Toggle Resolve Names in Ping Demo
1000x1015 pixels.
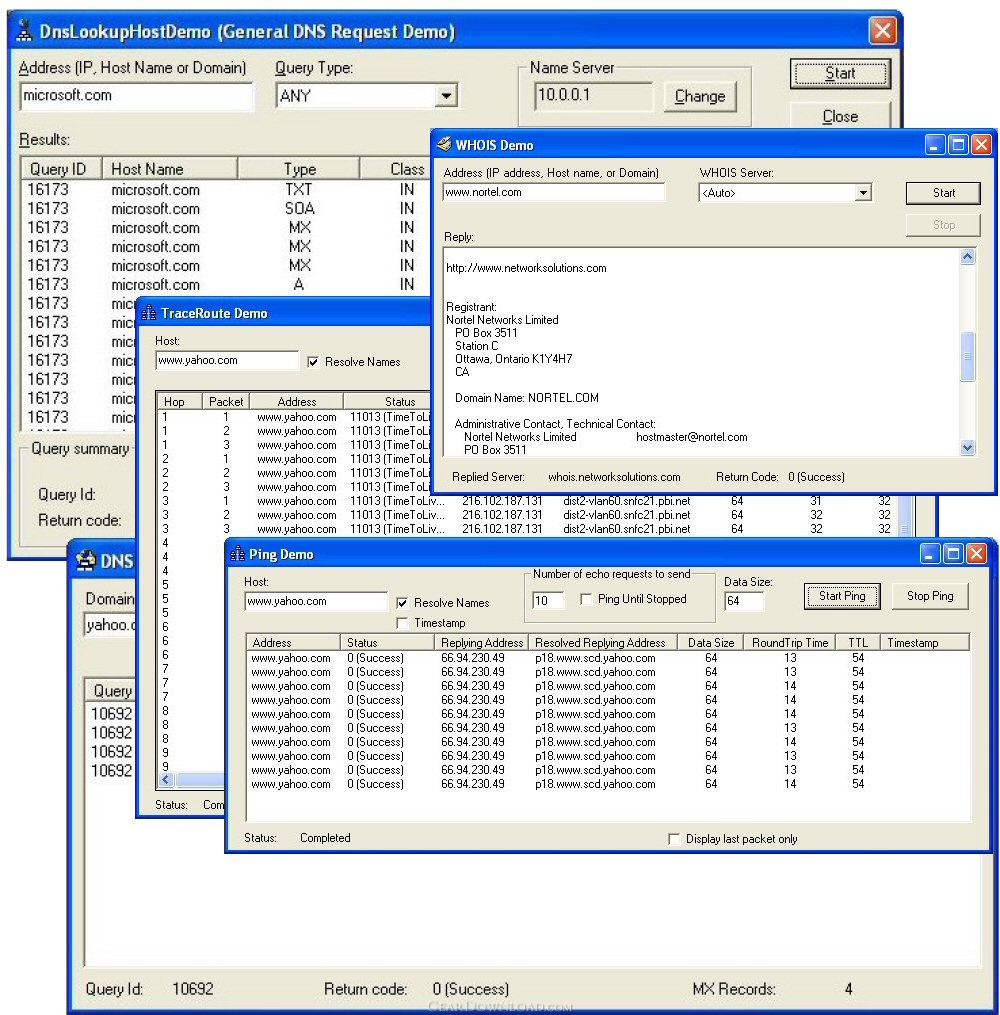click(x=402, y=603)
